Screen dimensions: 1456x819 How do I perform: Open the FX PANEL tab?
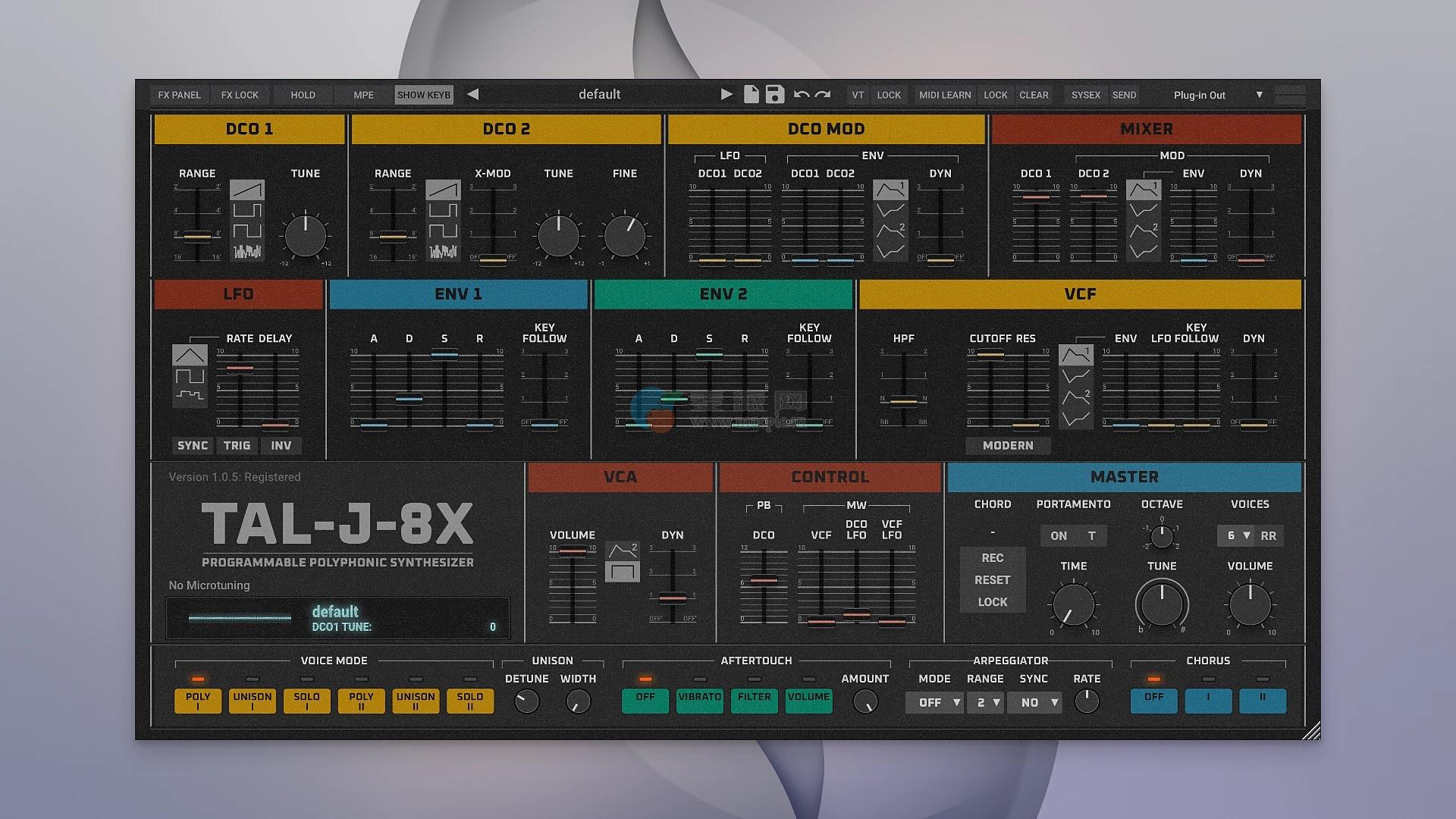coord(179,95)
